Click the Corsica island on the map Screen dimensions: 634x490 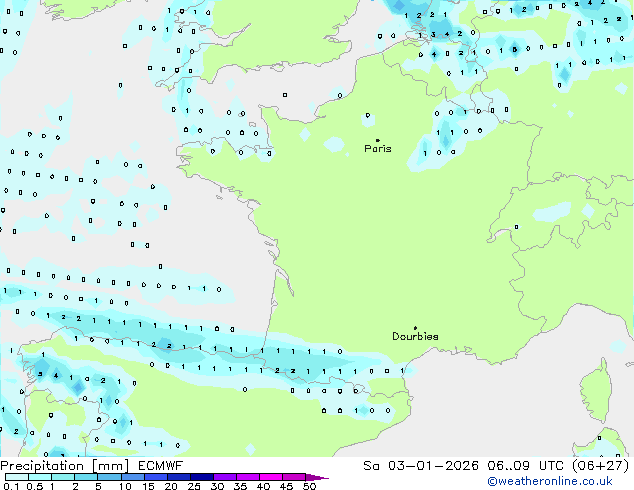point(597,391)
